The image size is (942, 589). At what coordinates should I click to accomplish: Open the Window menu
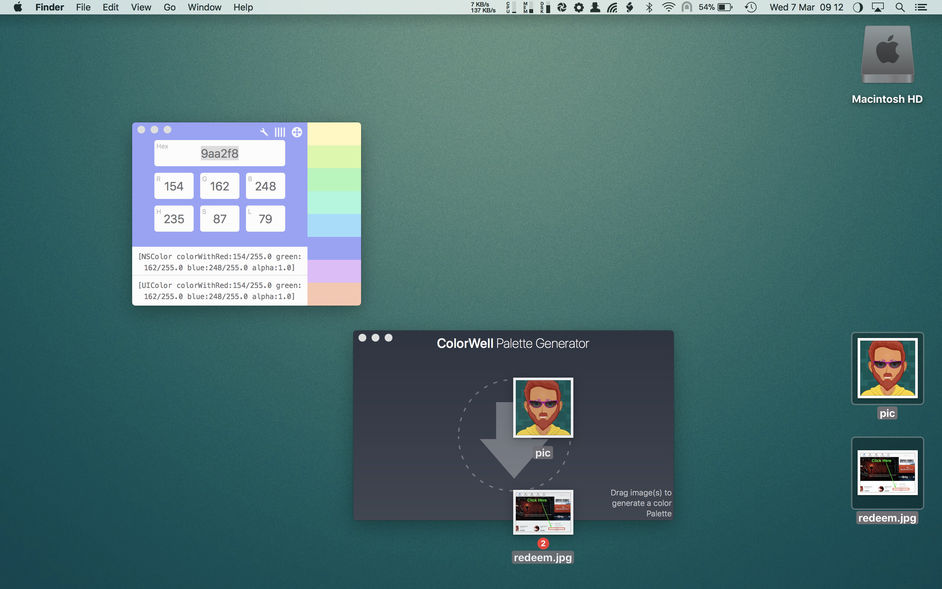[205, 7]
